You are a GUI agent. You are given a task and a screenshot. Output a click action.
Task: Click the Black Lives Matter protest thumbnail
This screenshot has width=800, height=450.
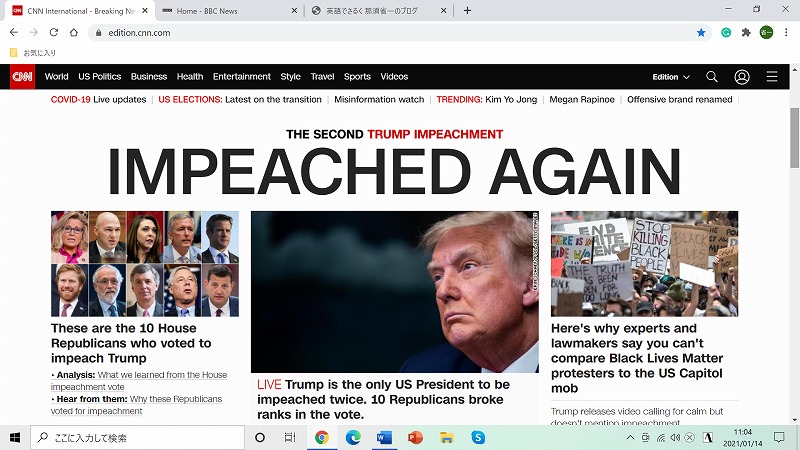click(644, 264)
